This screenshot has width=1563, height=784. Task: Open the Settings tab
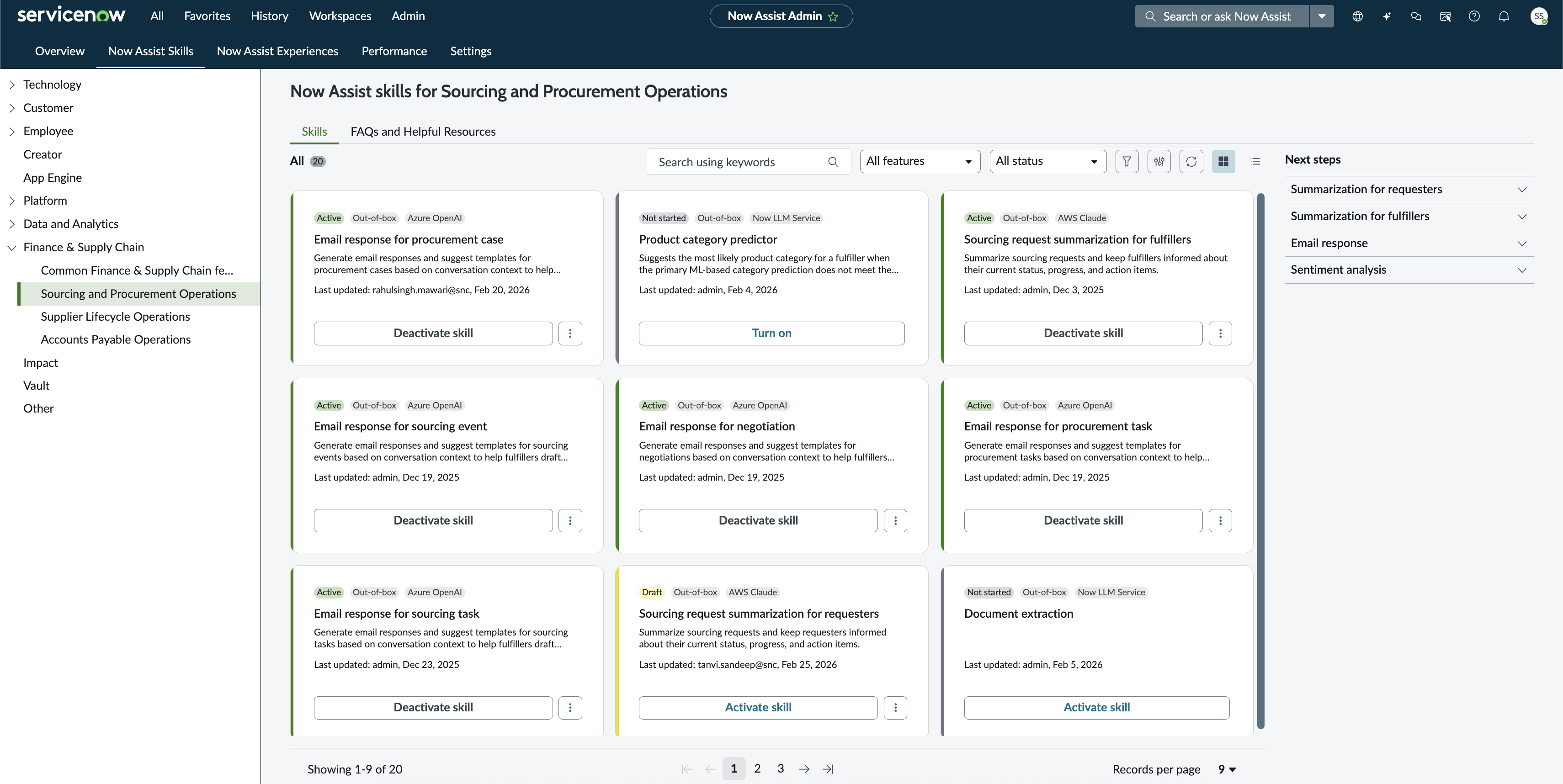tap(470, 52)
